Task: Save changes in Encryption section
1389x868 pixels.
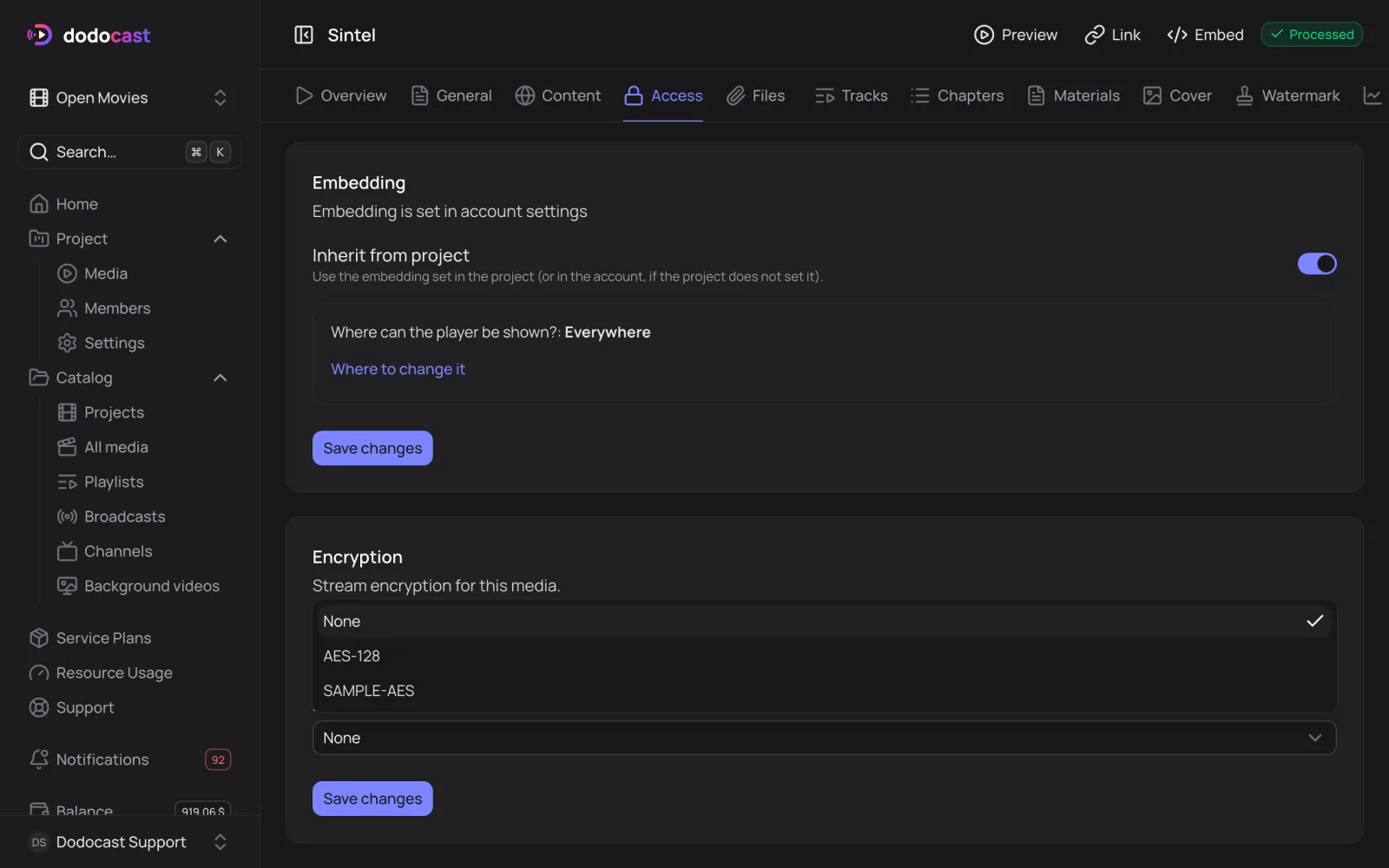Action: pyautogui.click(x=372, y=799)
